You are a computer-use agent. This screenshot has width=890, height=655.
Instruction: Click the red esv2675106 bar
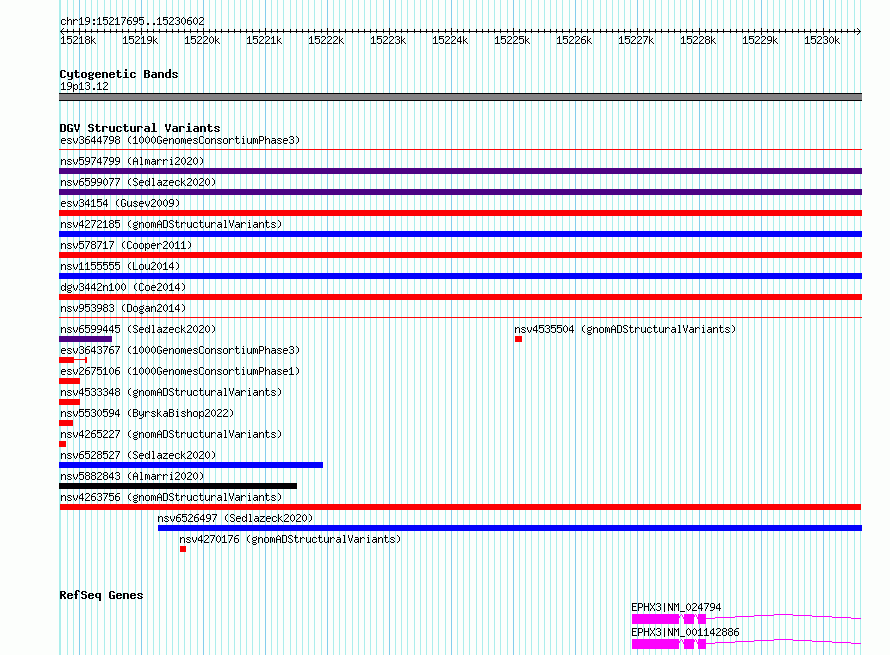69,381
